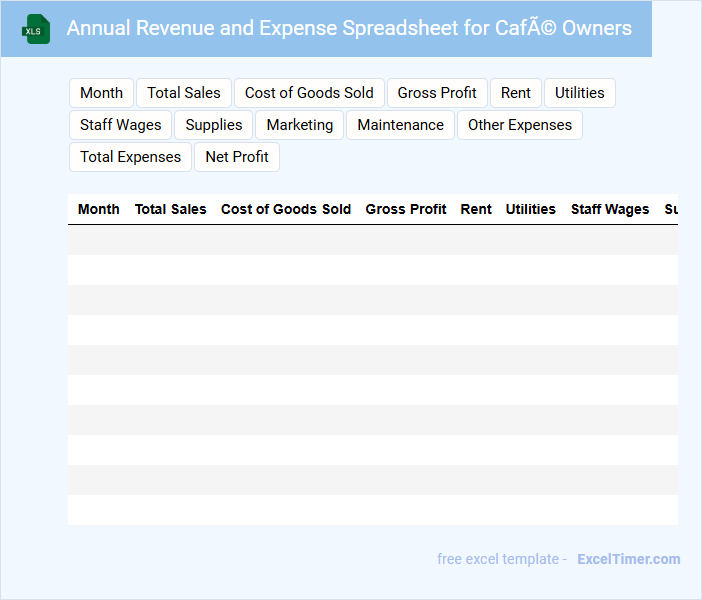The image size is (702, 600).
Task: Click the Month column header in table
Action: pyautogui.click(x=98, y=209)
